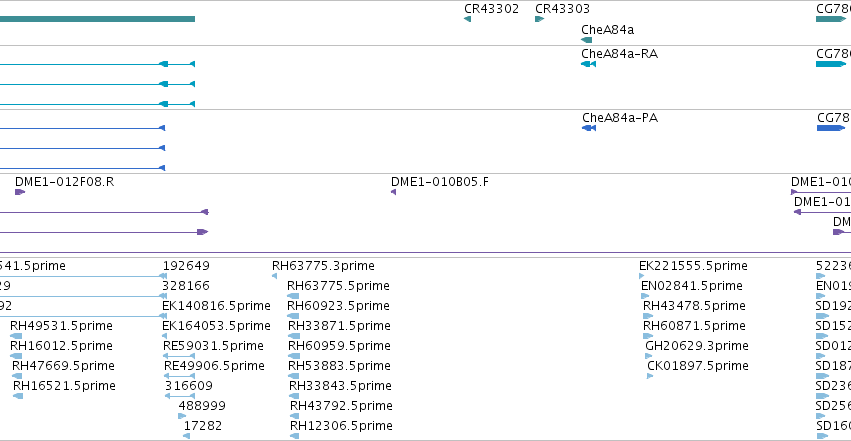Select the GH20629.3prime EST label
The height and width of the screenshot is (441, 851).
pos(697,346)
